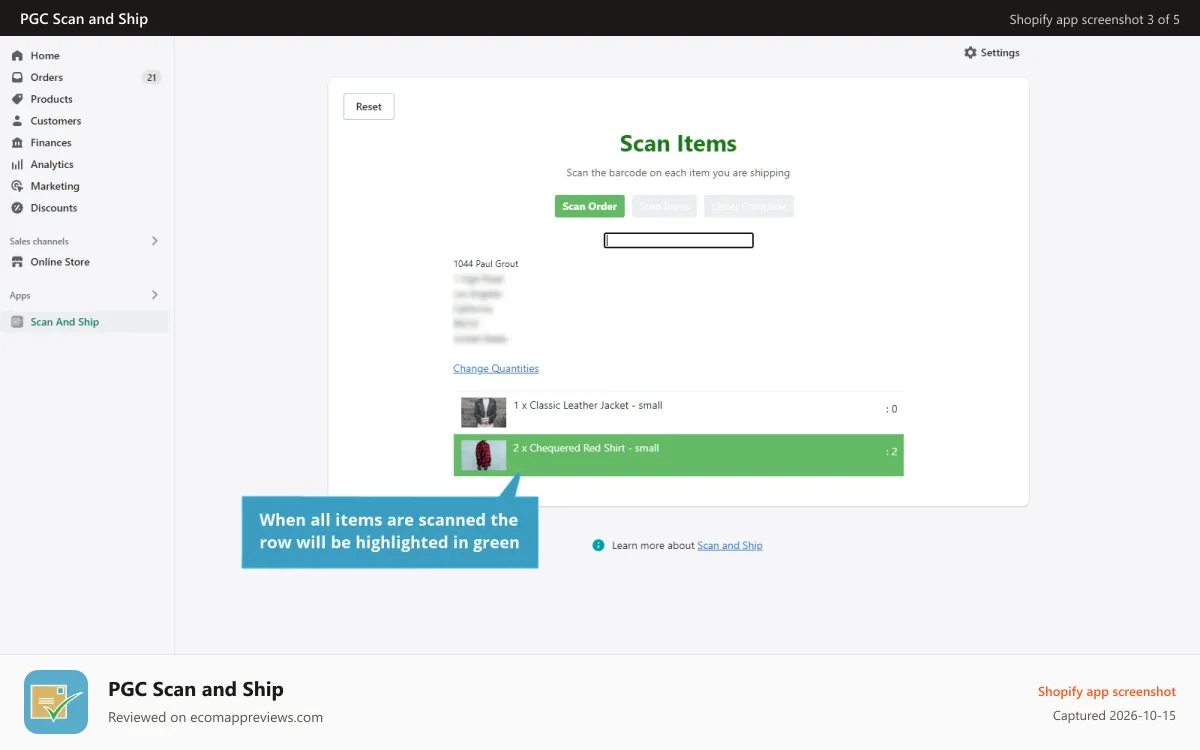Click the info icon beside Learn more
1200x750 pixels.
598,545
